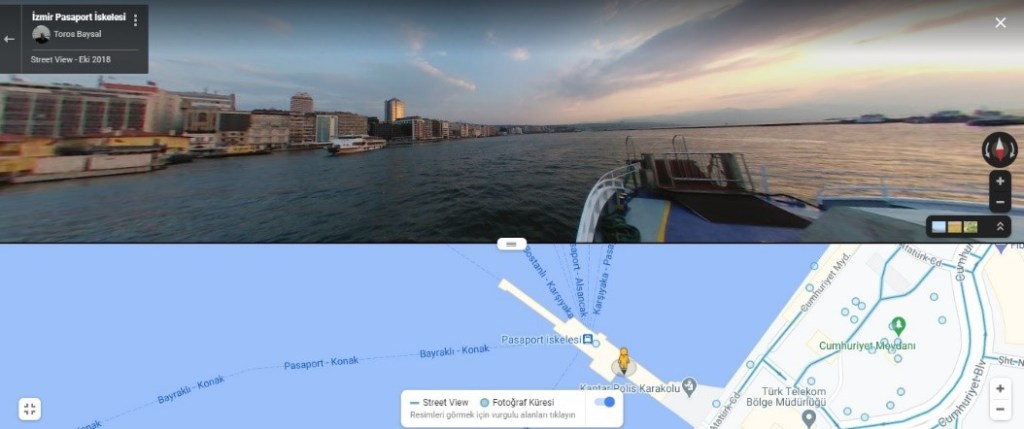Click the compass rotation control

[x=999, y=150]
